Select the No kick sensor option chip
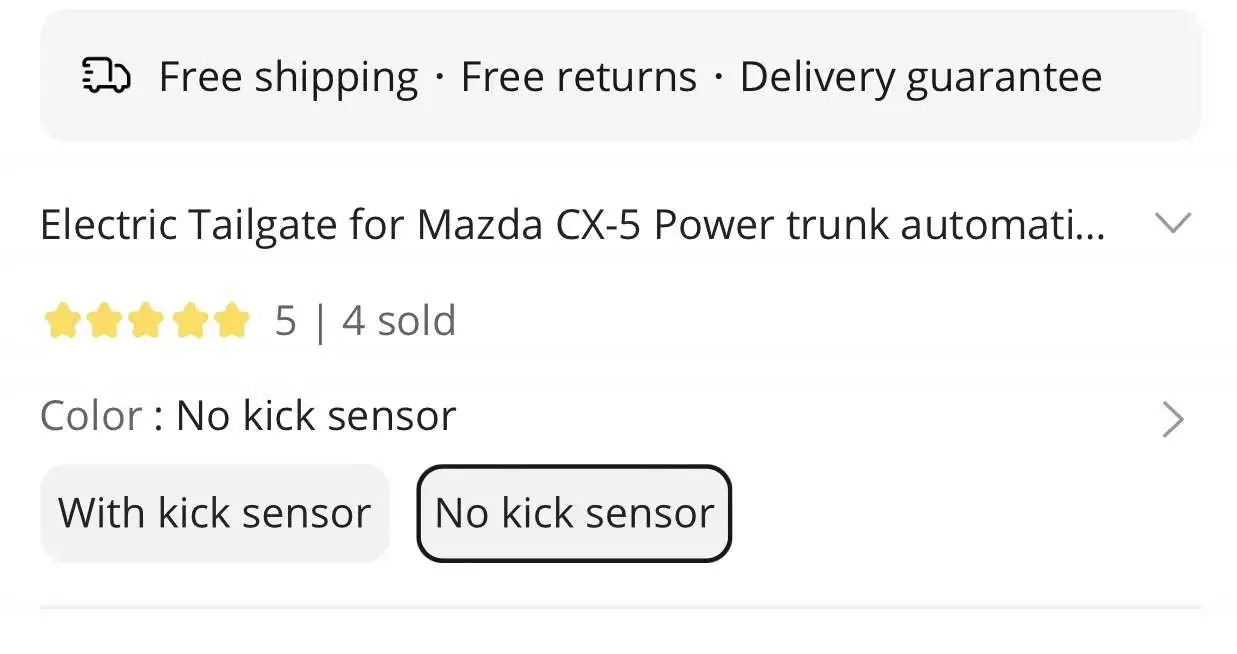This screenshot has width=1237, height=654. 574,513
